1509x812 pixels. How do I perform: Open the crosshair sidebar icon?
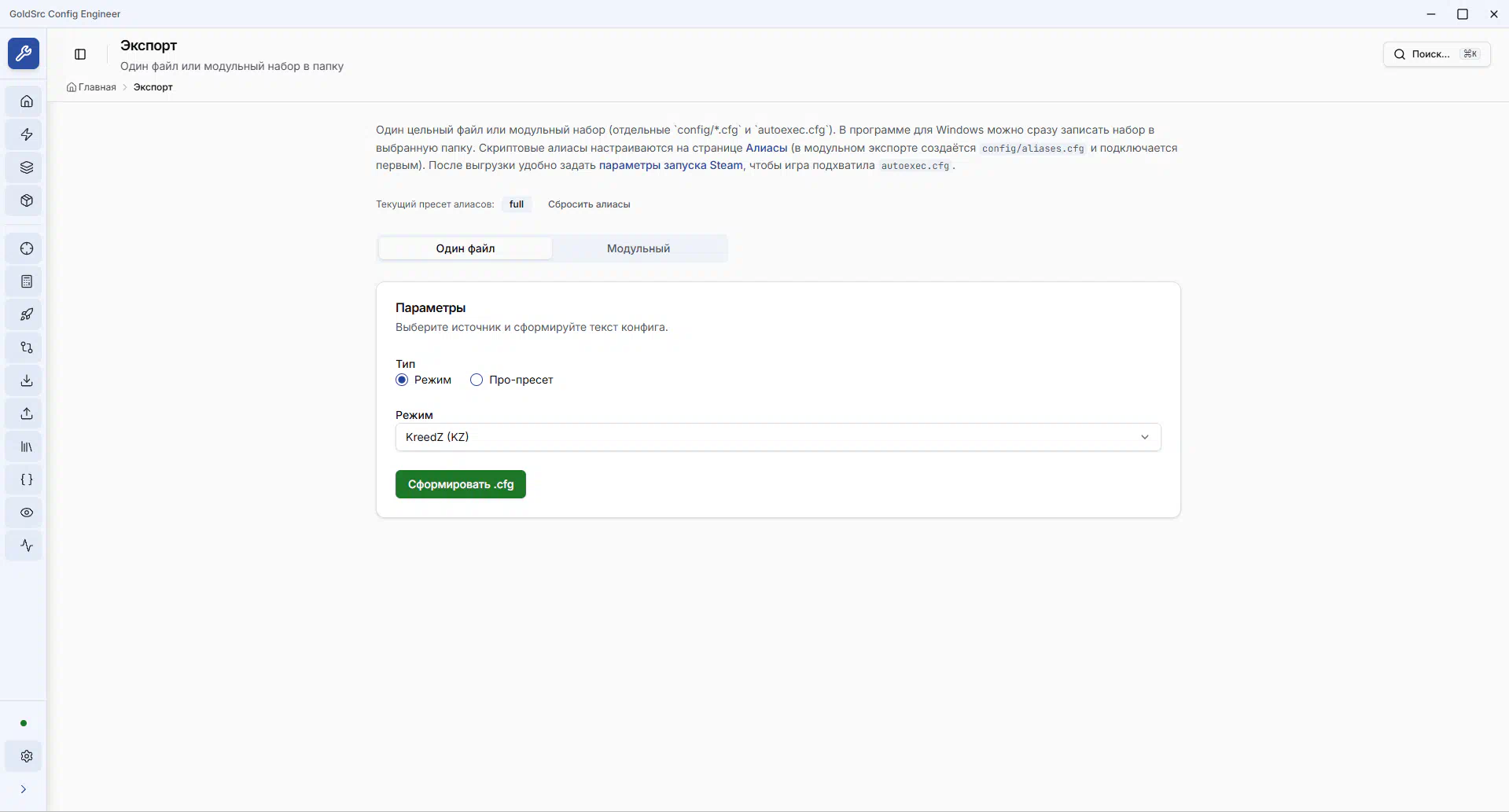pos(27,248)
